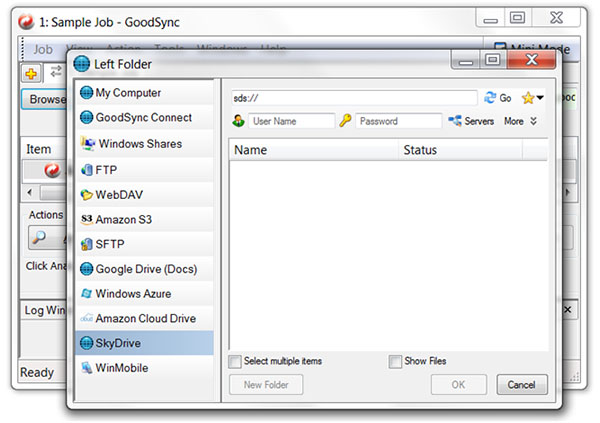Click the GoodSync job icon in item row
This screenshot has width=600, height=423.
point(52,170)
